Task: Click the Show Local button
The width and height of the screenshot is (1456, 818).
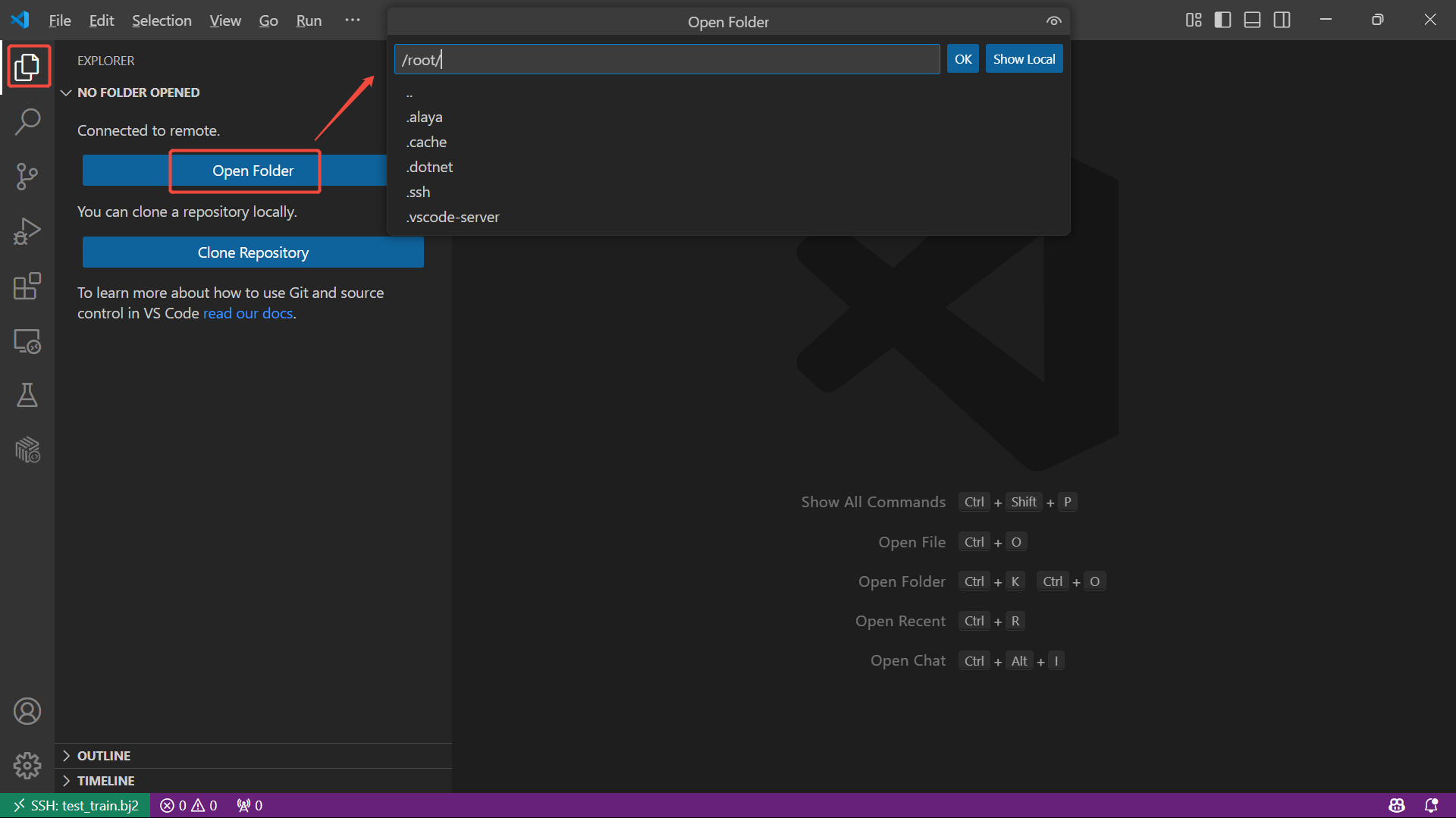Action: pos(1024,58)
